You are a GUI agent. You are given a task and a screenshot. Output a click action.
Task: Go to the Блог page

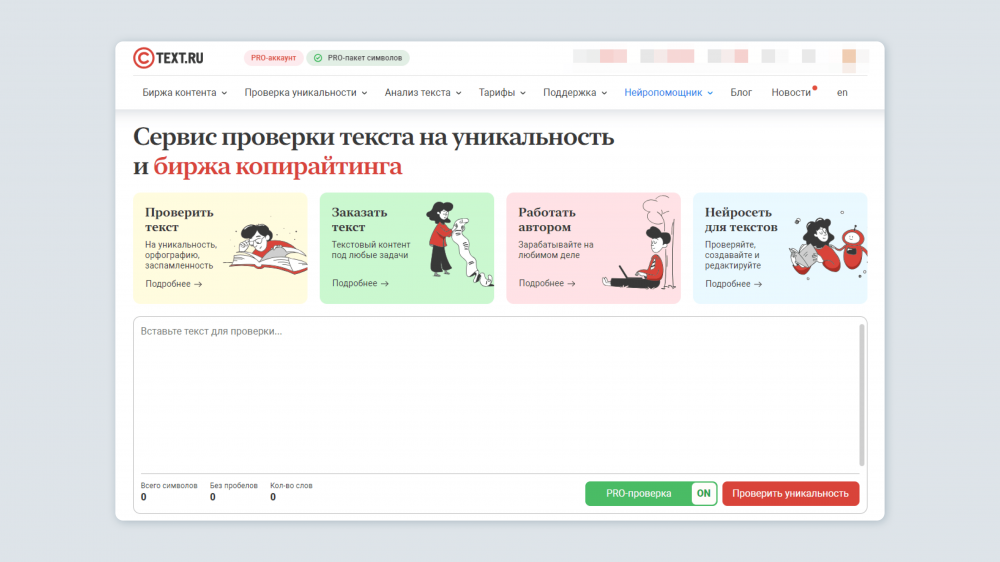(x=741, y=92)
